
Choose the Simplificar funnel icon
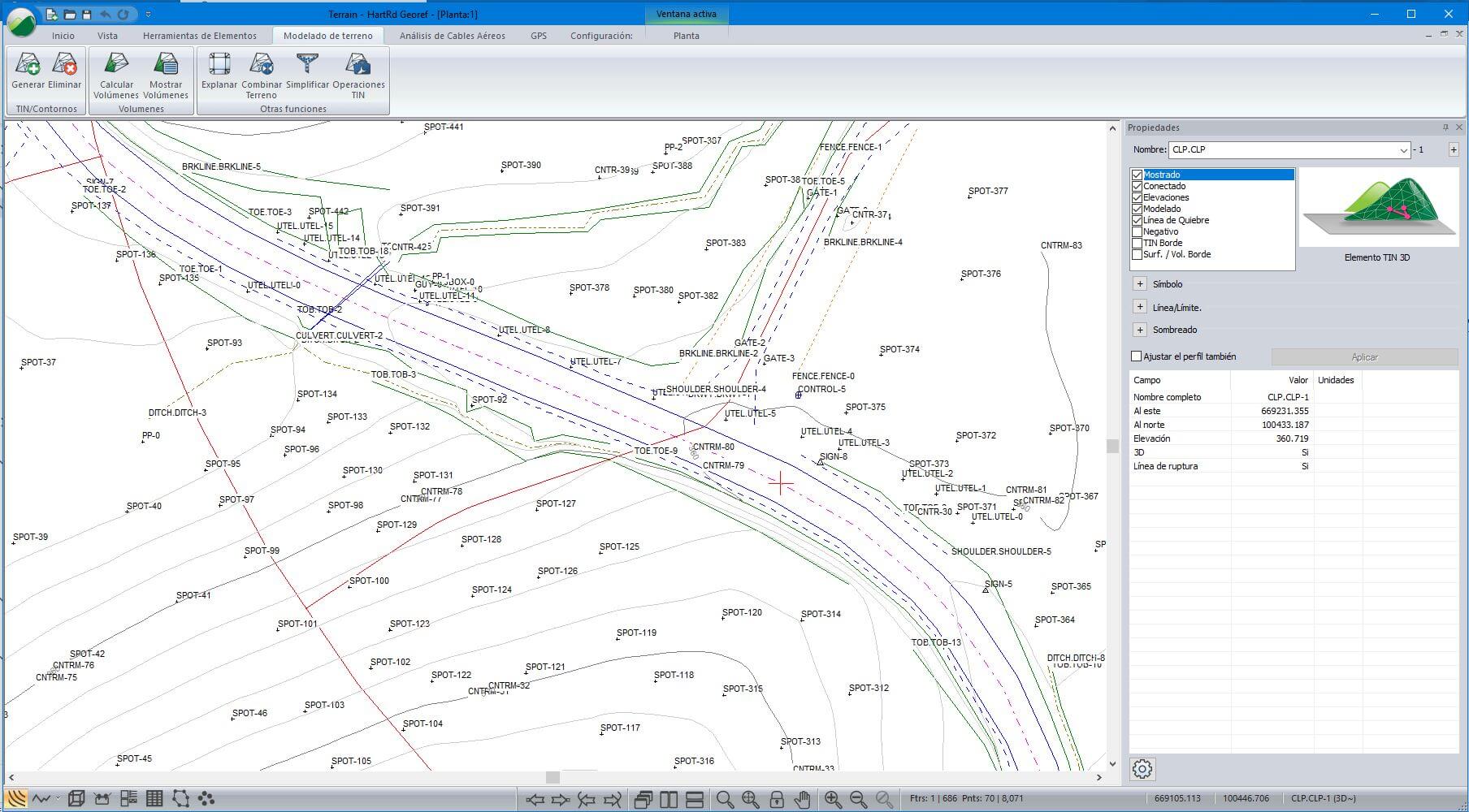[307, 65]
